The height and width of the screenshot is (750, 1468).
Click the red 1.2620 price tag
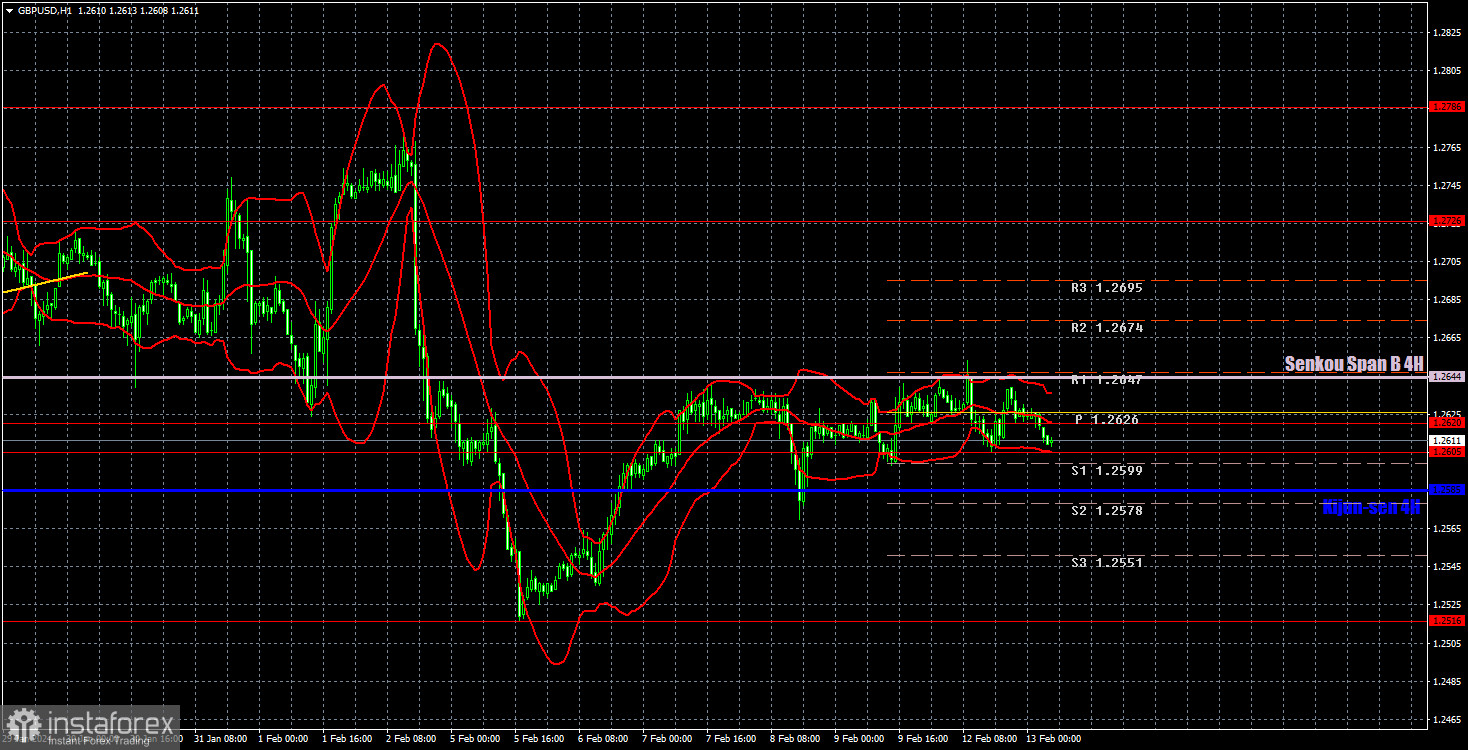1447,423
